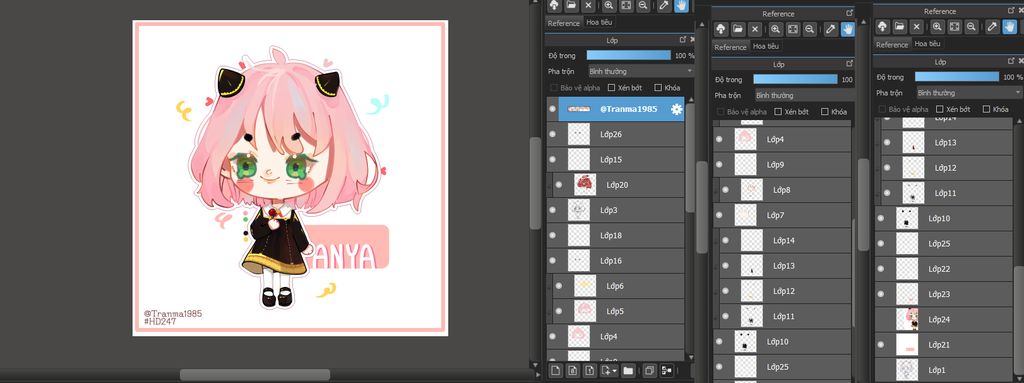The width and height of the screenshot is (1024, 383).
Task: Fit reference to view in middle panel
Action: click(x=792, y=29)
